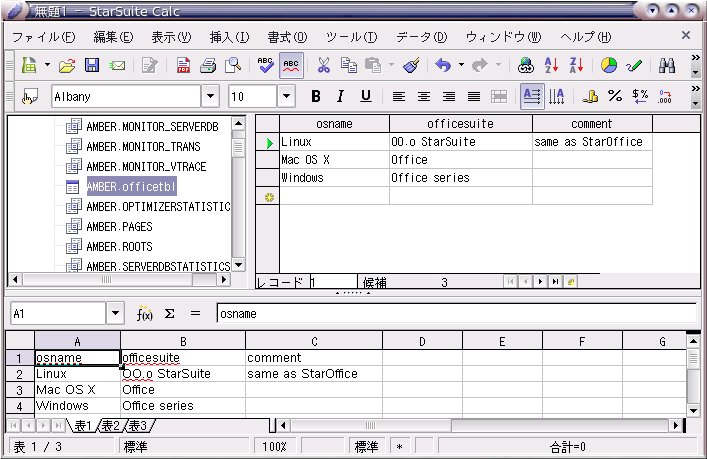
Task: Open Find and Replace binoculars icon
Action: (667, 66)
